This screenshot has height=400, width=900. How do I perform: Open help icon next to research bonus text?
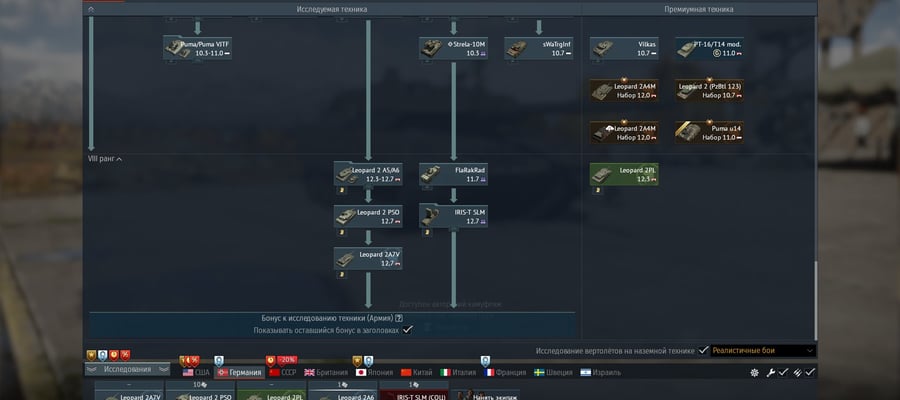point(399,318)
